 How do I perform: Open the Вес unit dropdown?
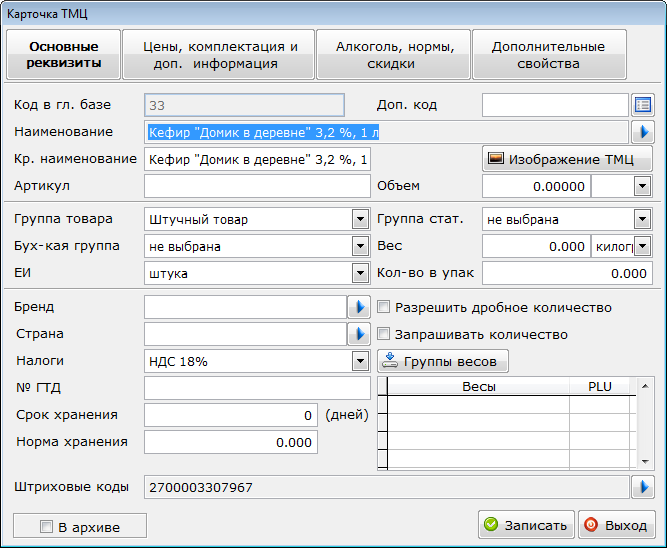[642, 246]
